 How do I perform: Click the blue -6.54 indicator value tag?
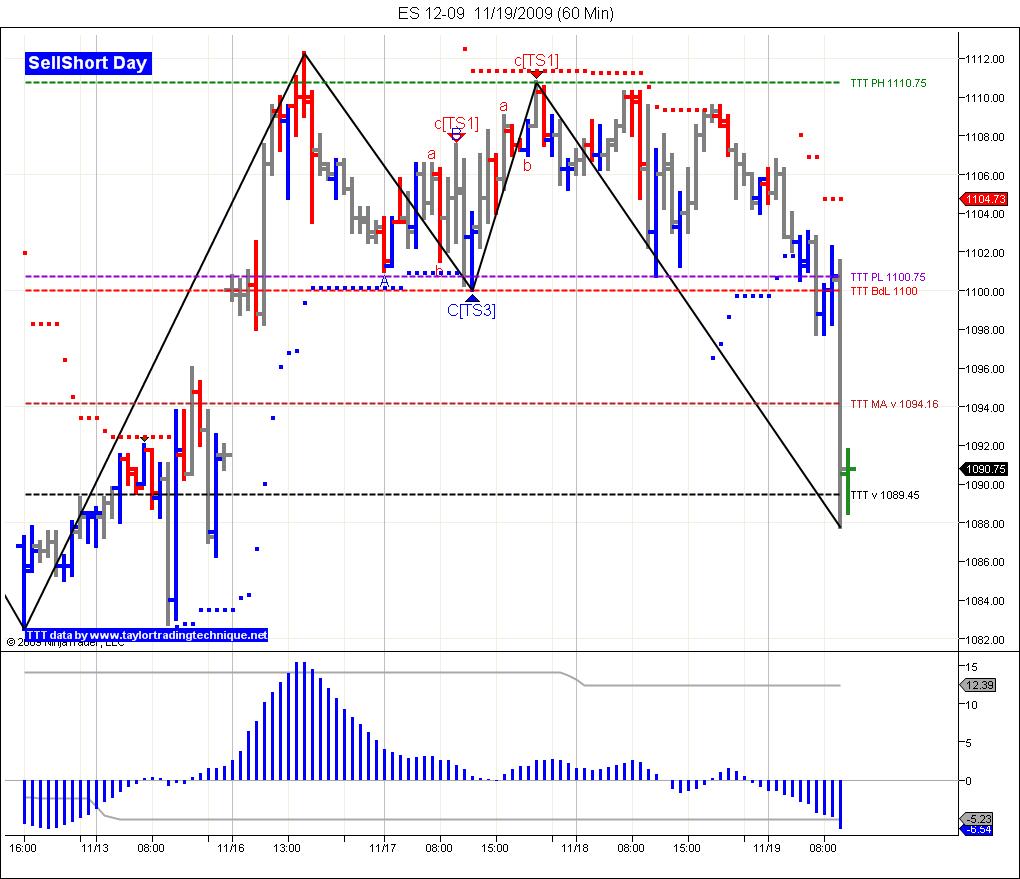click(x=977, y=830)
